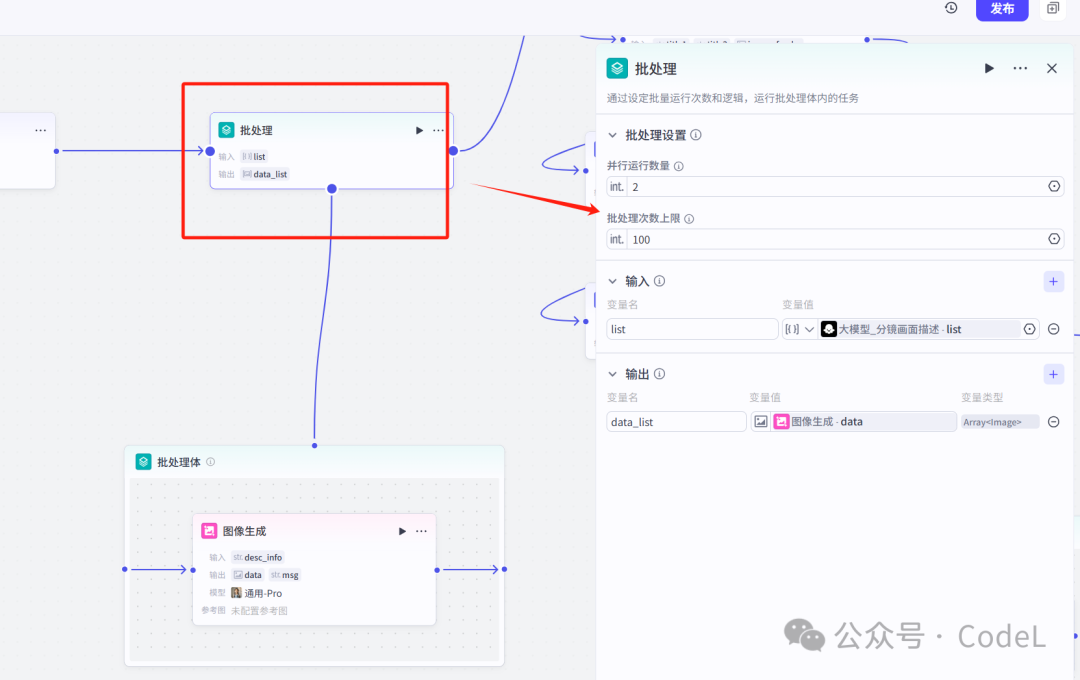Screen dimensions: 1080x680
Task: Edit the 并行运行数量 value field
Action: tap(835, 187)
